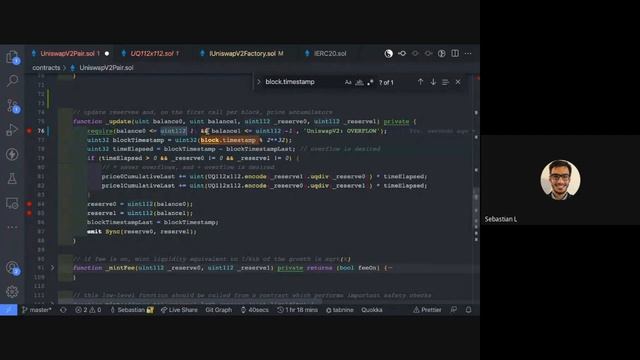Switch to the IERC20.sol tab
Viewport: 640px width, 360px height.
(x=330, y=53)
